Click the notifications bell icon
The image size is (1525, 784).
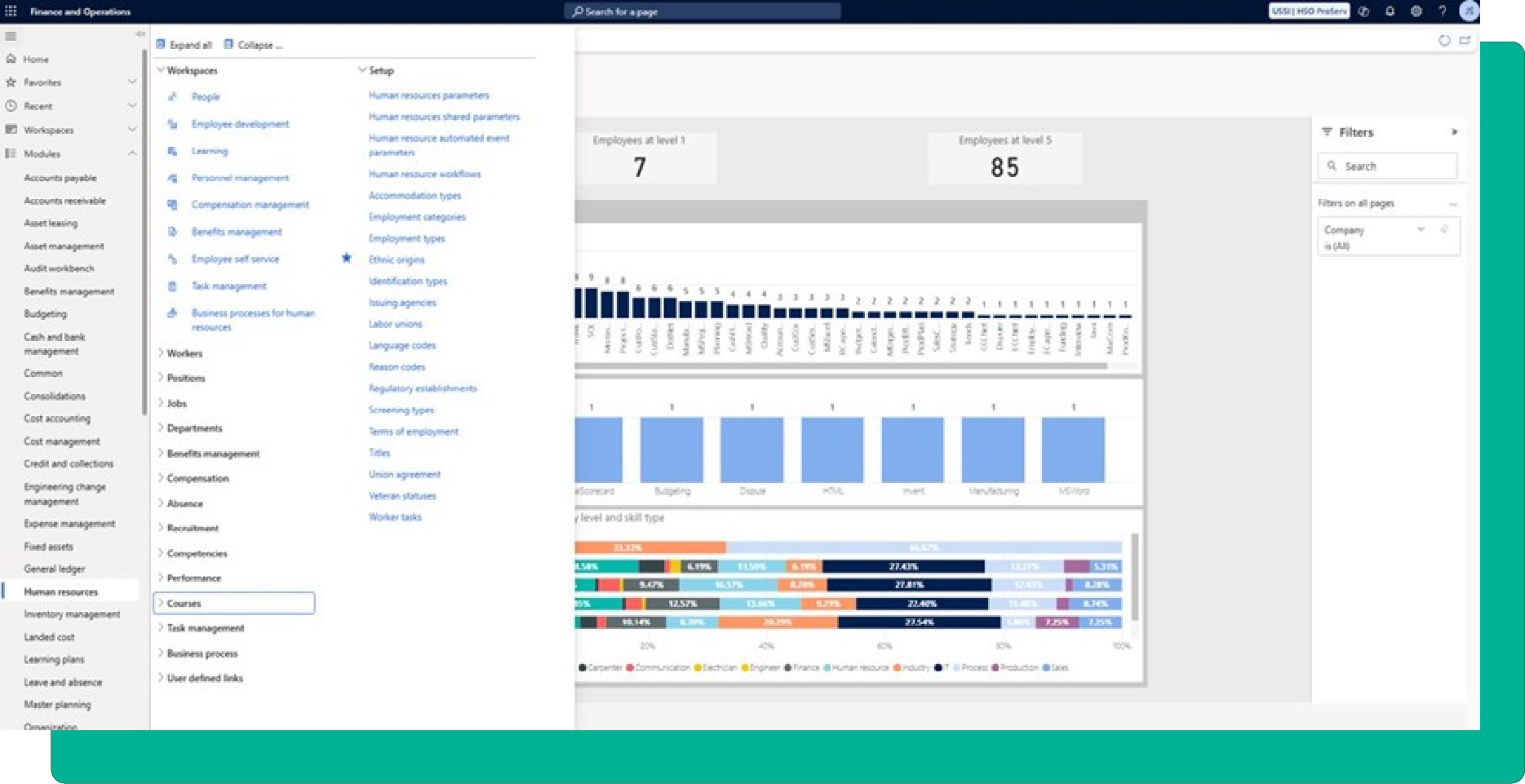pos(1390,11)
